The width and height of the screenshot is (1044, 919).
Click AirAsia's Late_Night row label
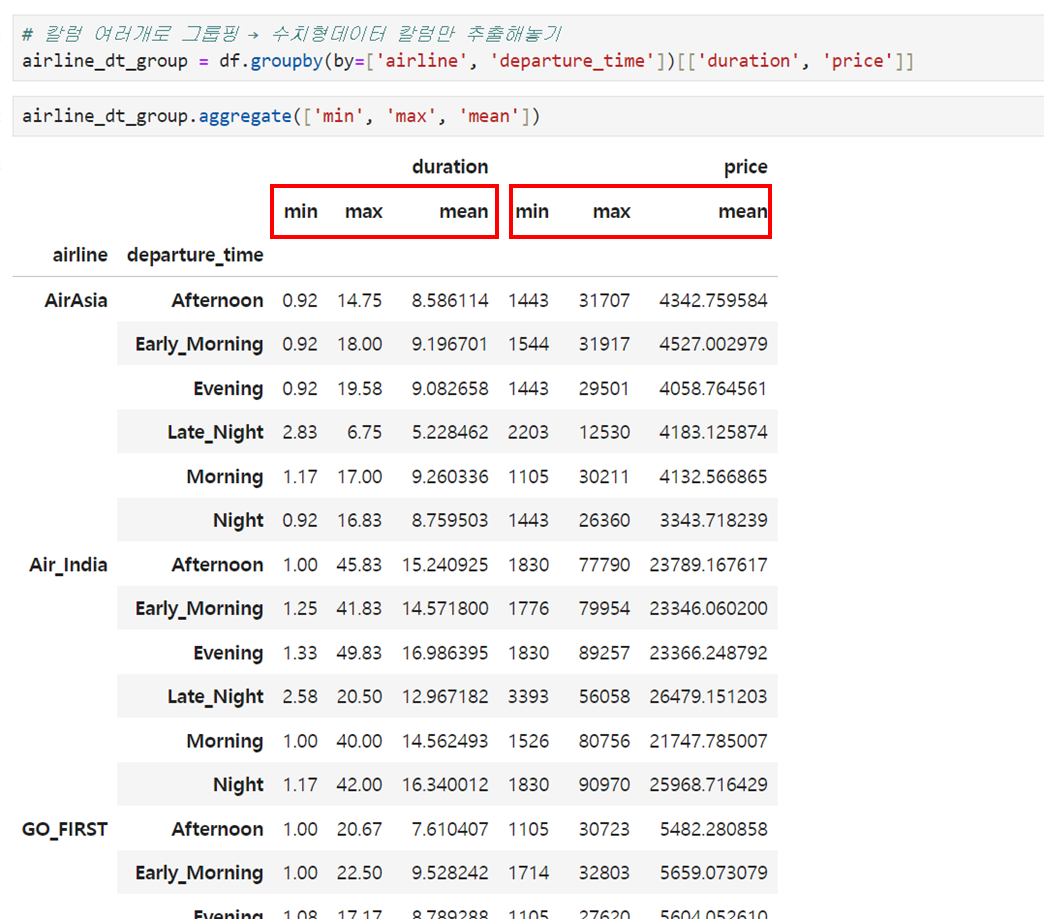pos(216,432)
